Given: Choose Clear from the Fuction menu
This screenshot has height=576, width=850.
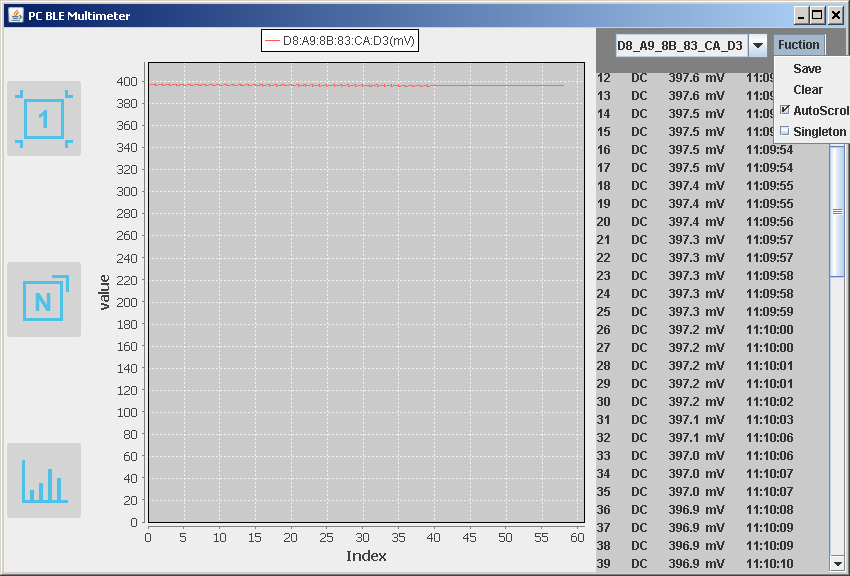Looking at the screenshot, I should (808, 90).
